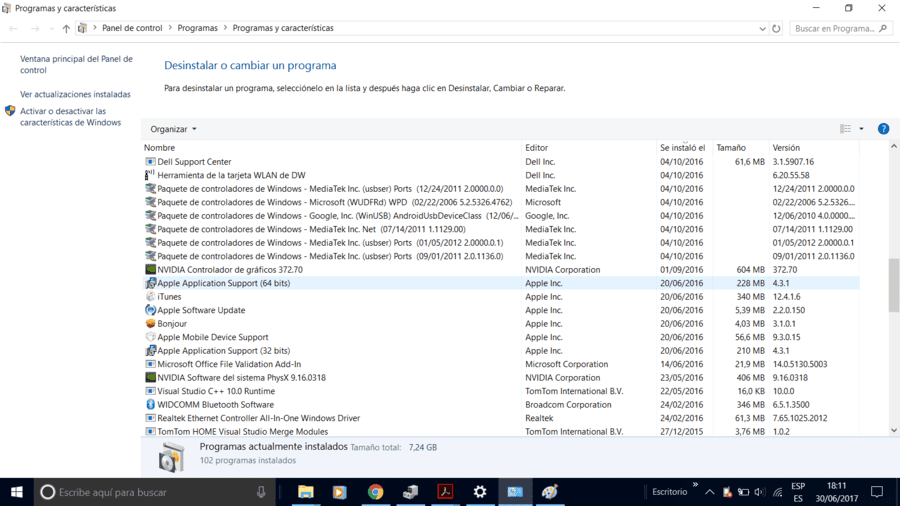Click the scroll up arrow of the list

(894, 147)
